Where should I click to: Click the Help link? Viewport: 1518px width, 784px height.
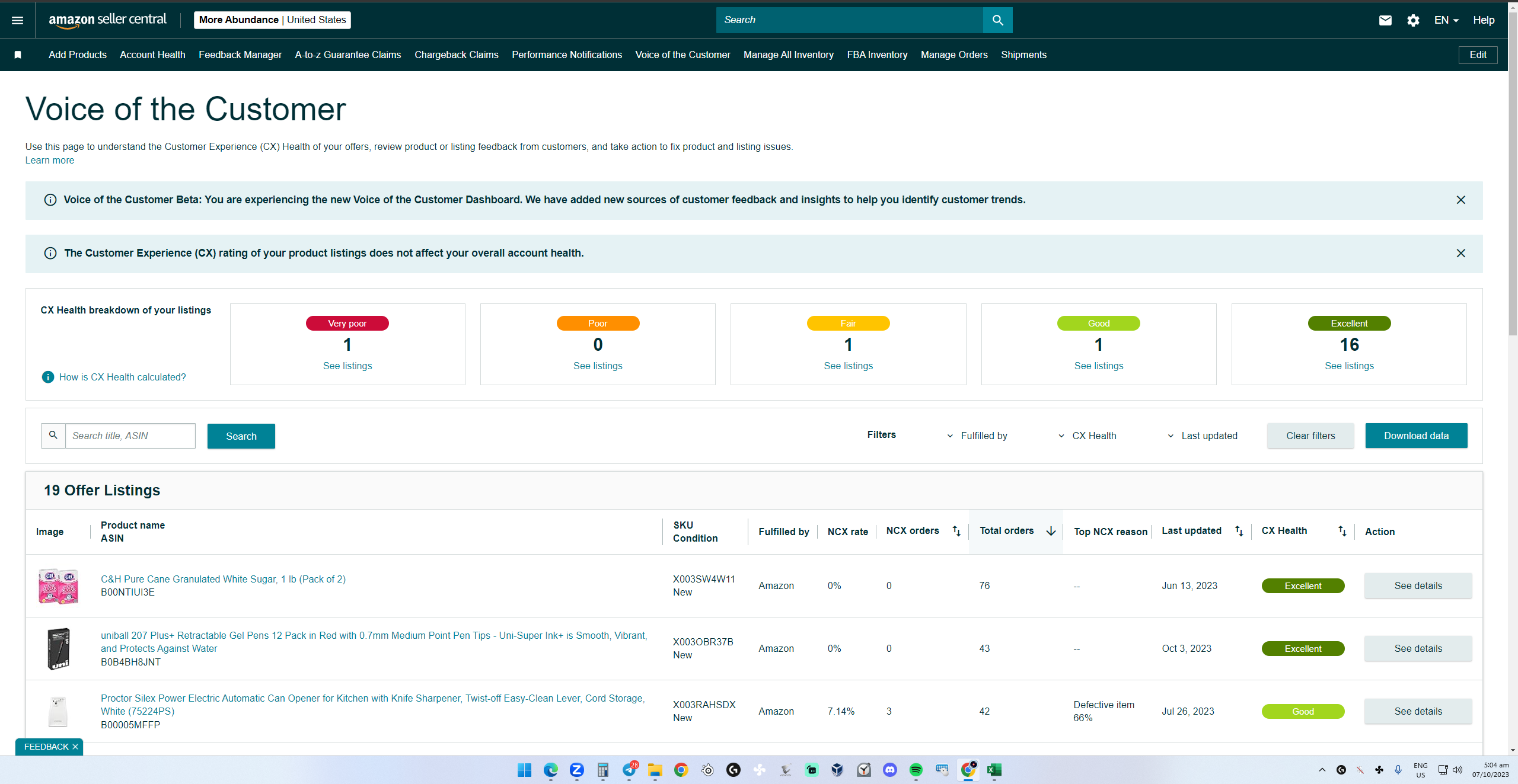pyautogui.click(x=1484, y=20)
